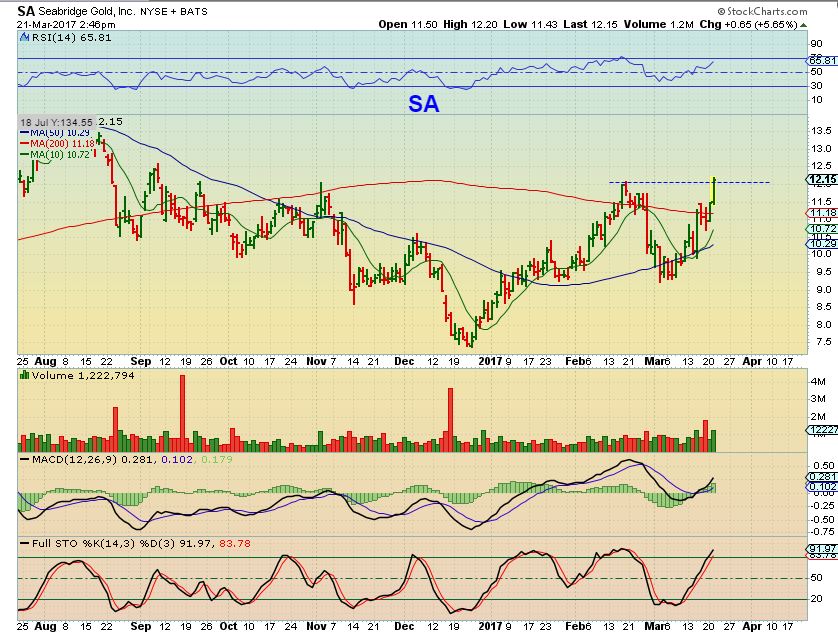Click the 'Open 11.50' header value
This screenshot has width=838, height=636.
click(x=408, y=25)
